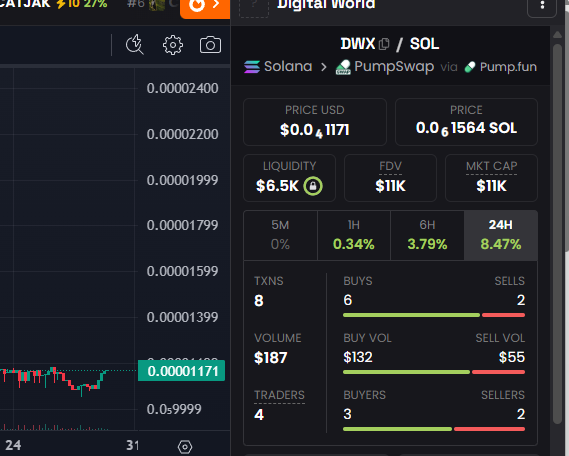Select the 24H timeframe tab
569x456 pixels.
coord(501,235)
